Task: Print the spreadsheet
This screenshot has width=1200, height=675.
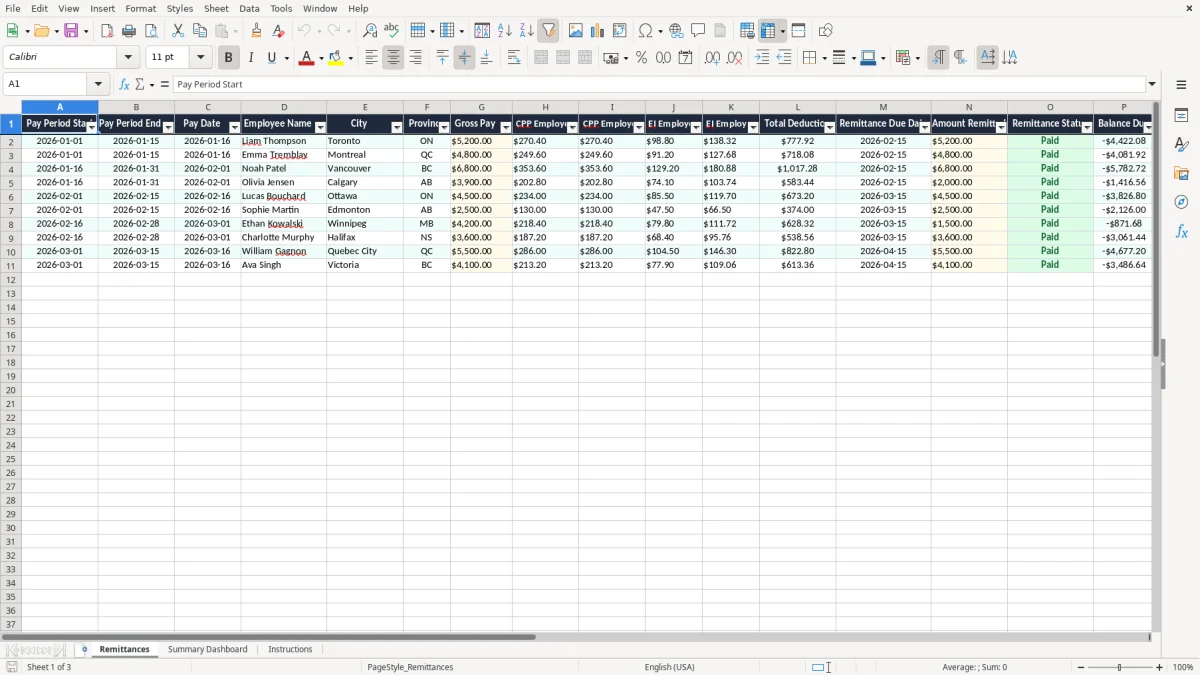Action: point(129,31)
